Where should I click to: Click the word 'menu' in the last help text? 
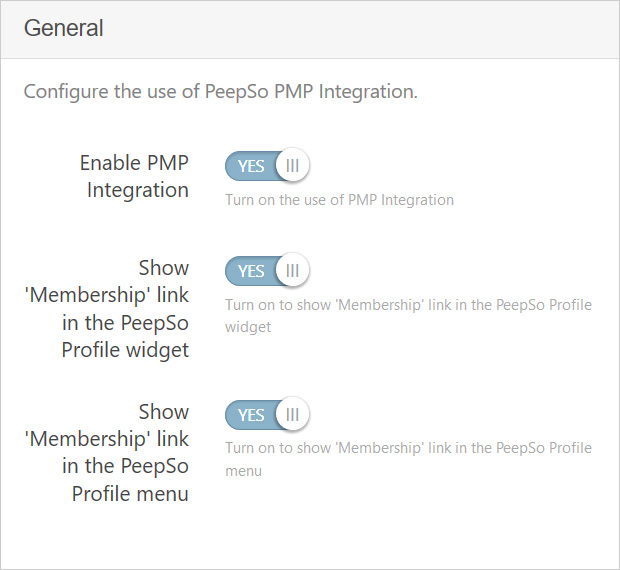(x=244, y=471)
